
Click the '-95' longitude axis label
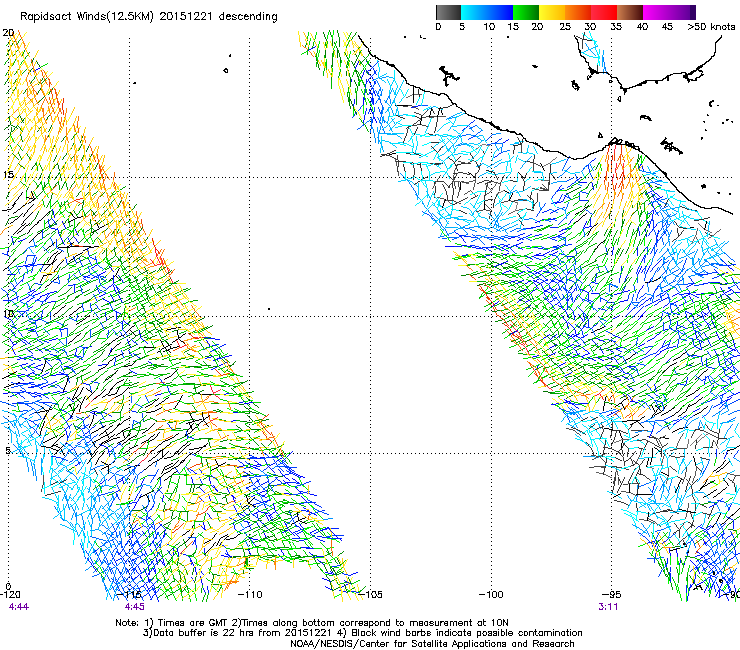click(612, 595)
